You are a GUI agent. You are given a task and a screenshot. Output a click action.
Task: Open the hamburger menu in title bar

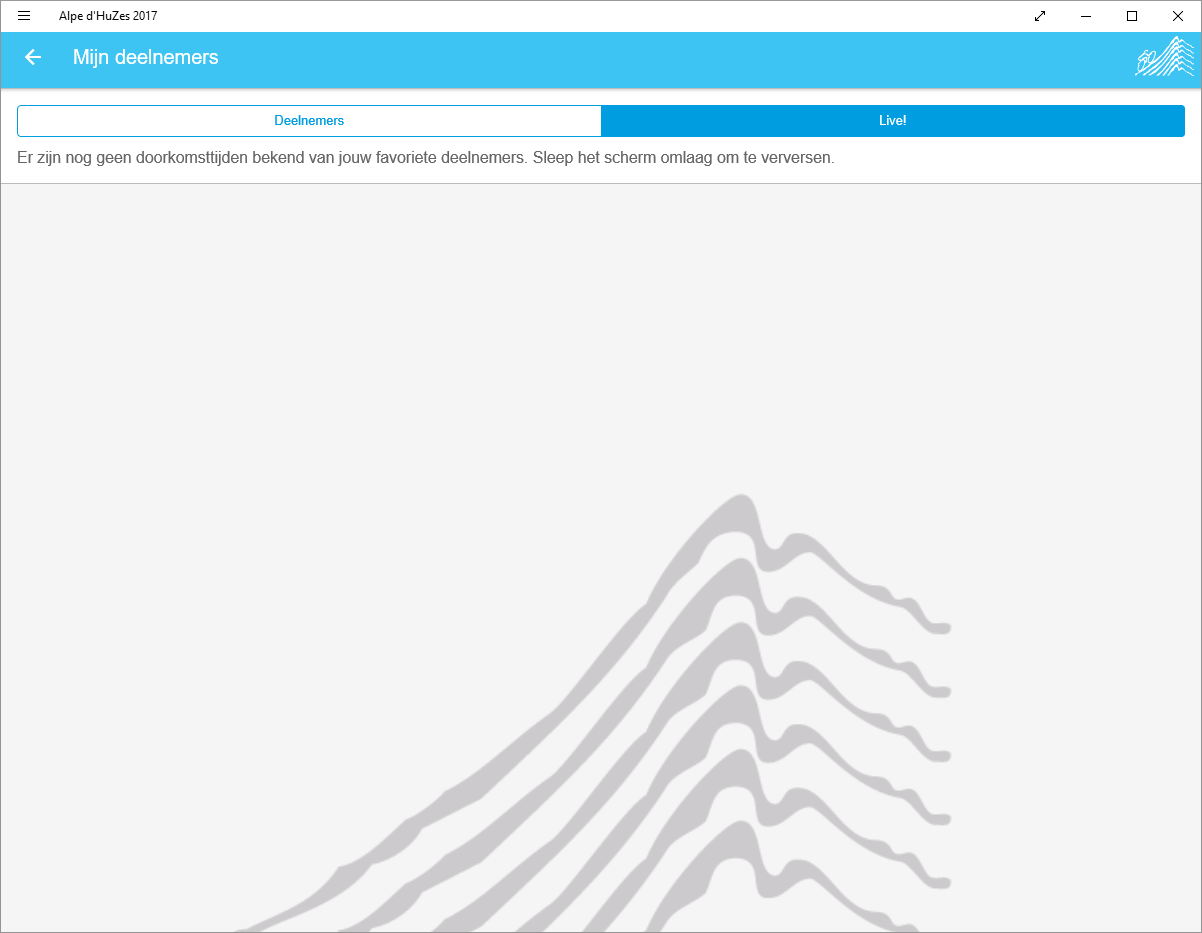pyautogui.click(x=24, y=16)
